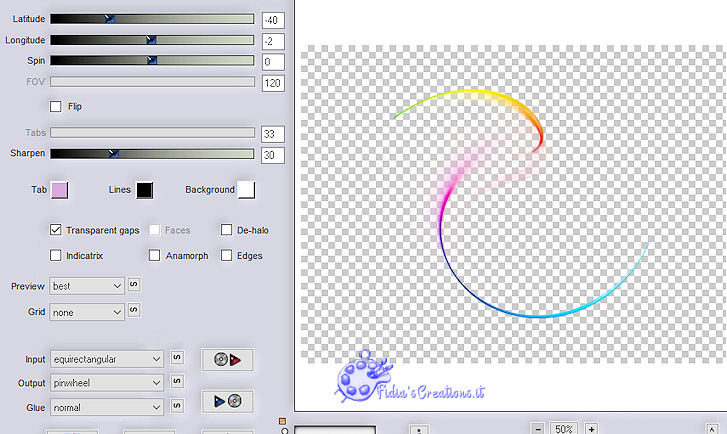Enable the Flip checkbox
The width and height of the screenshot is (727, 434).
point(56,106)
